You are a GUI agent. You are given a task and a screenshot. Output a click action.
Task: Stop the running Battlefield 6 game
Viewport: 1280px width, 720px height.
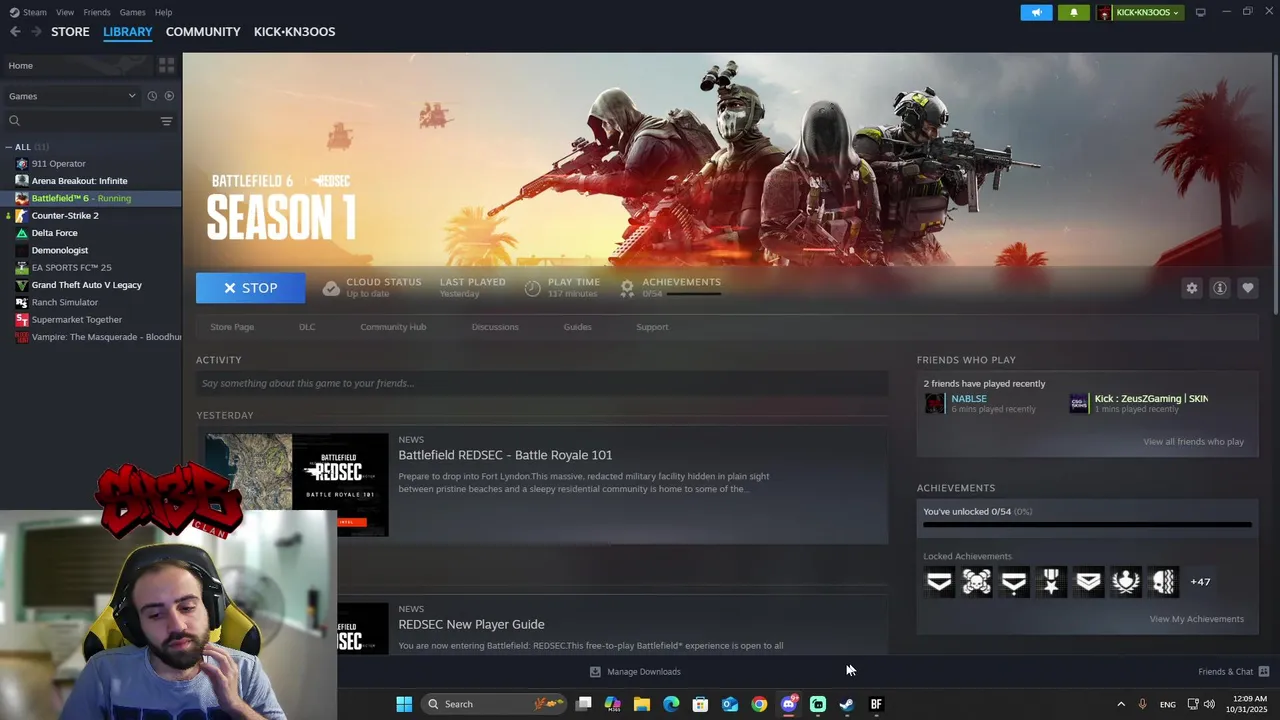[251, 288]
